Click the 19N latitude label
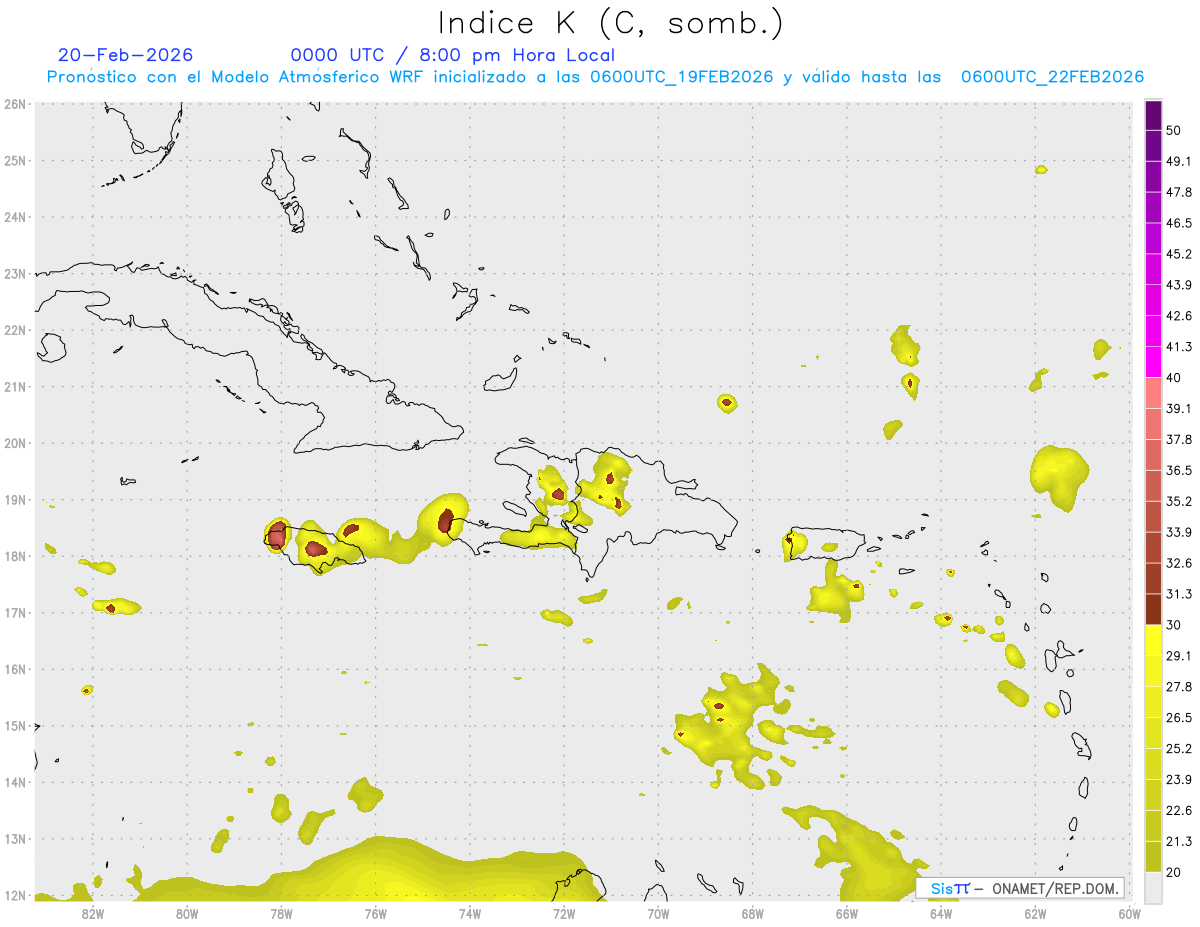Viewport: 1200px width, 927px height. [x=15, y=500]
